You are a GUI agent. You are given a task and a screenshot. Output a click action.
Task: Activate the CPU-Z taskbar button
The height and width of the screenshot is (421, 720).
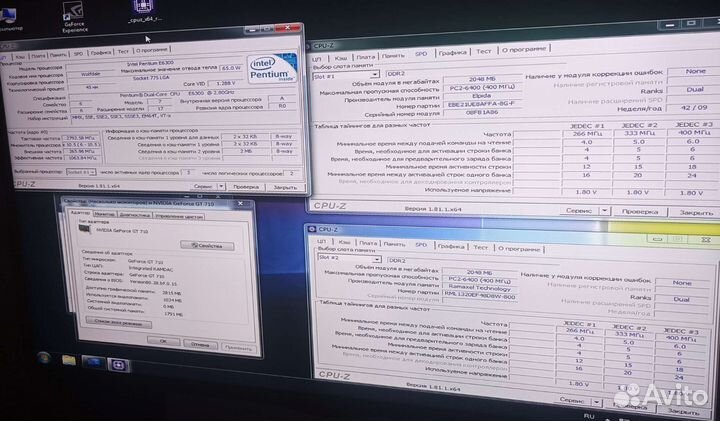tap(119, 365)
